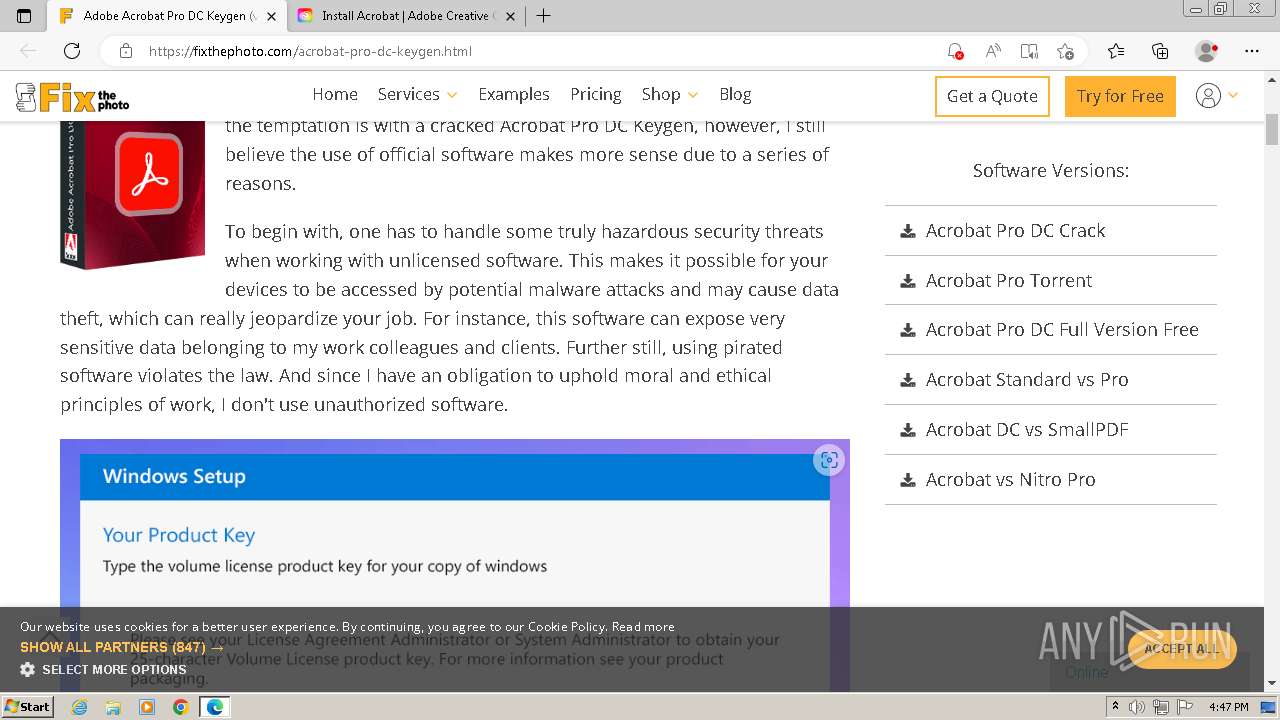Click the browser profile avatar
1280x720 pixels.
click(1207, 51)
